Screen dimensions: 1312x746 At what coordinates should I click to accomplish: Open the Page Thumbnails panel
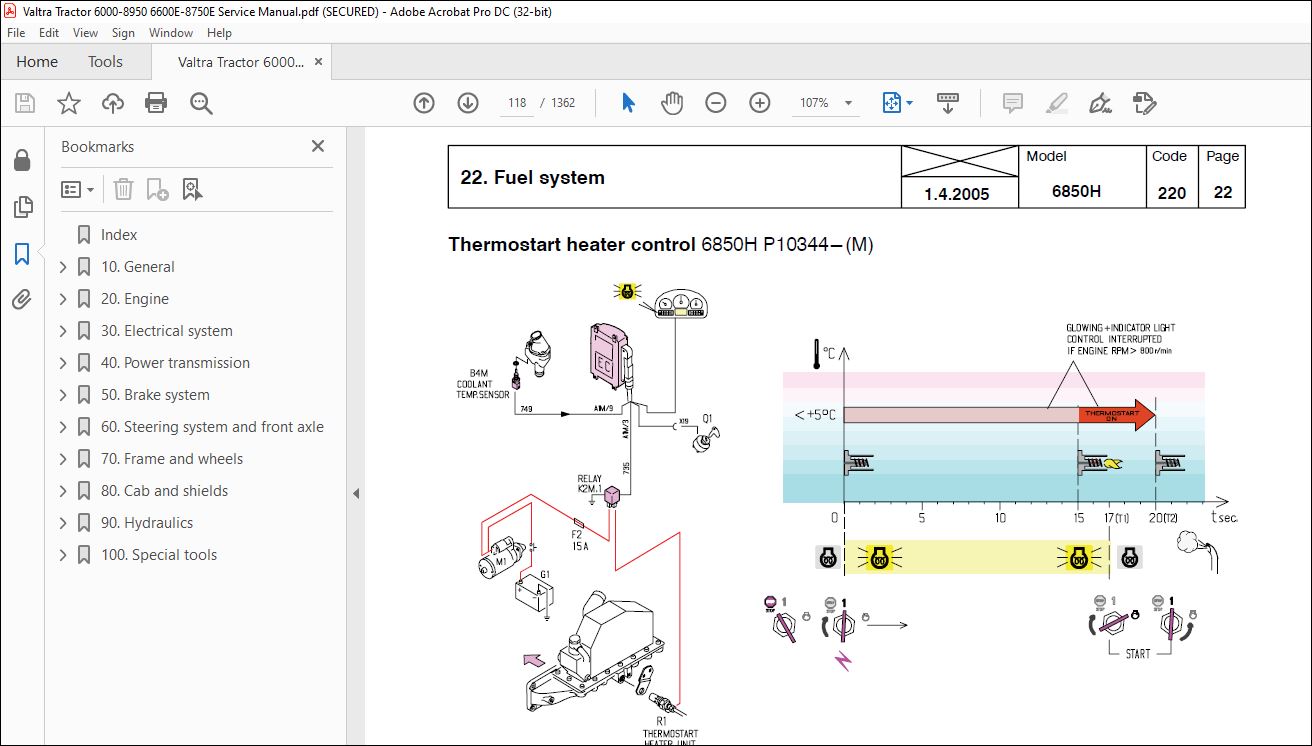click(x=22, y=207)
